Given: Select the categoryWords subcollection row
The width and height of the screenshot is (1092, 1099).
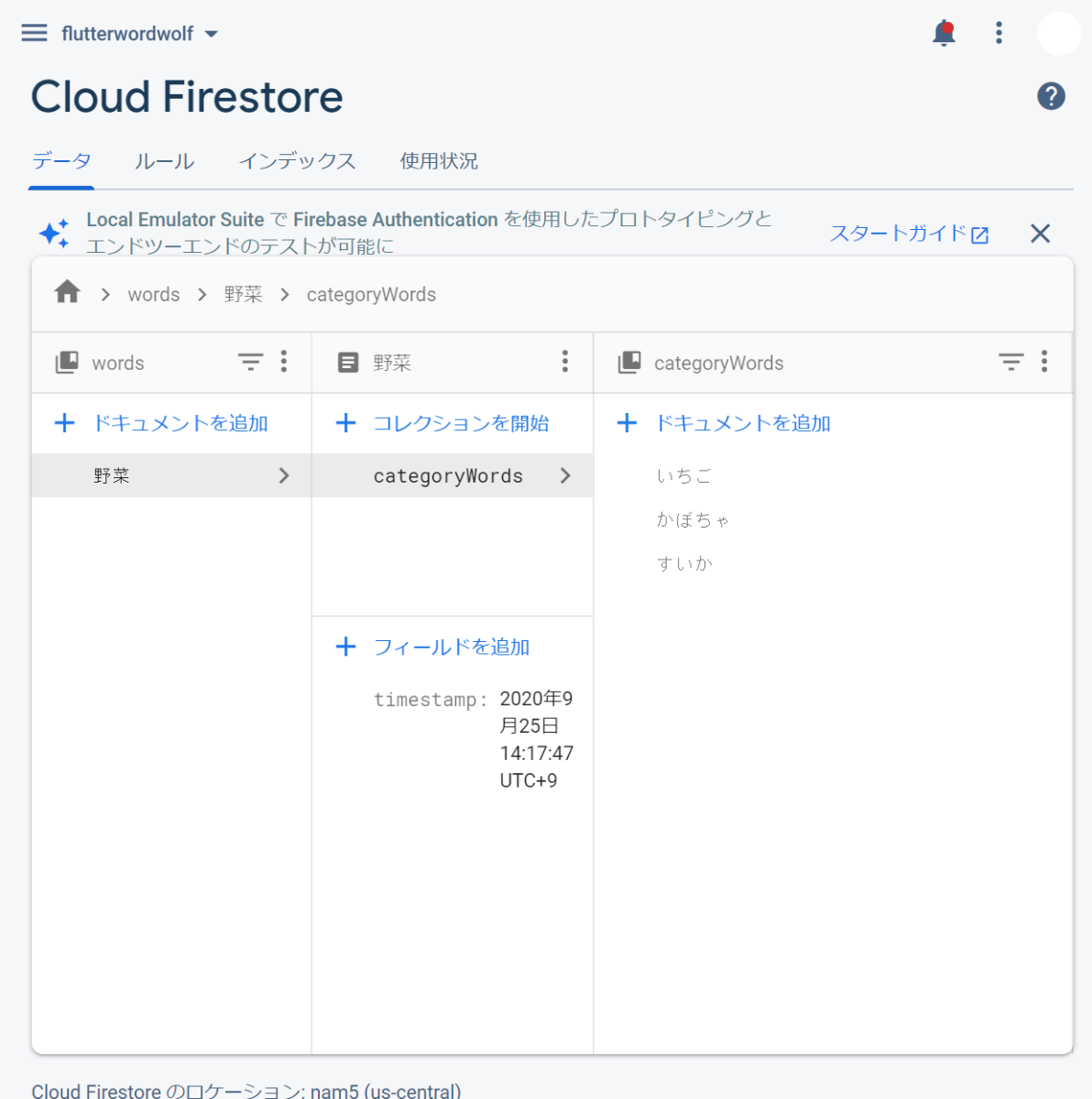Looking at the screenshot, I should click(453, 475).
